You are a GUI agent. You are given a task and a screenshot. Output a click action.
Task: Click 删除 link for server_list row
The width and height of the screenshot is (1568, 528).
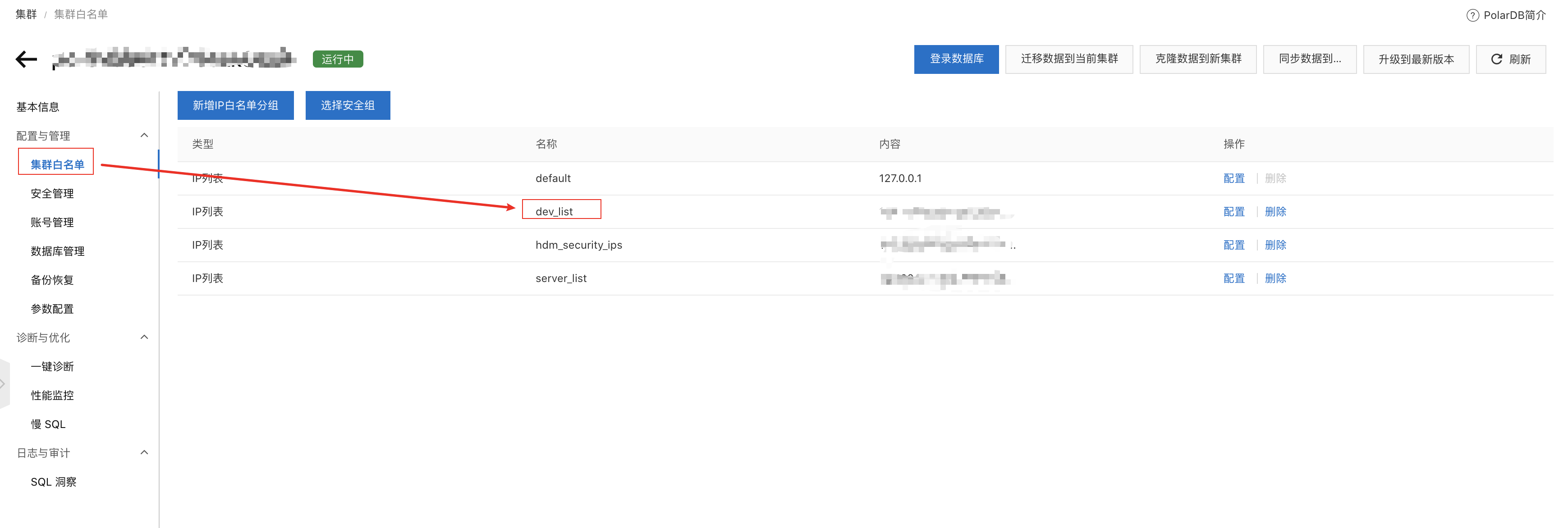[1275, 278]
